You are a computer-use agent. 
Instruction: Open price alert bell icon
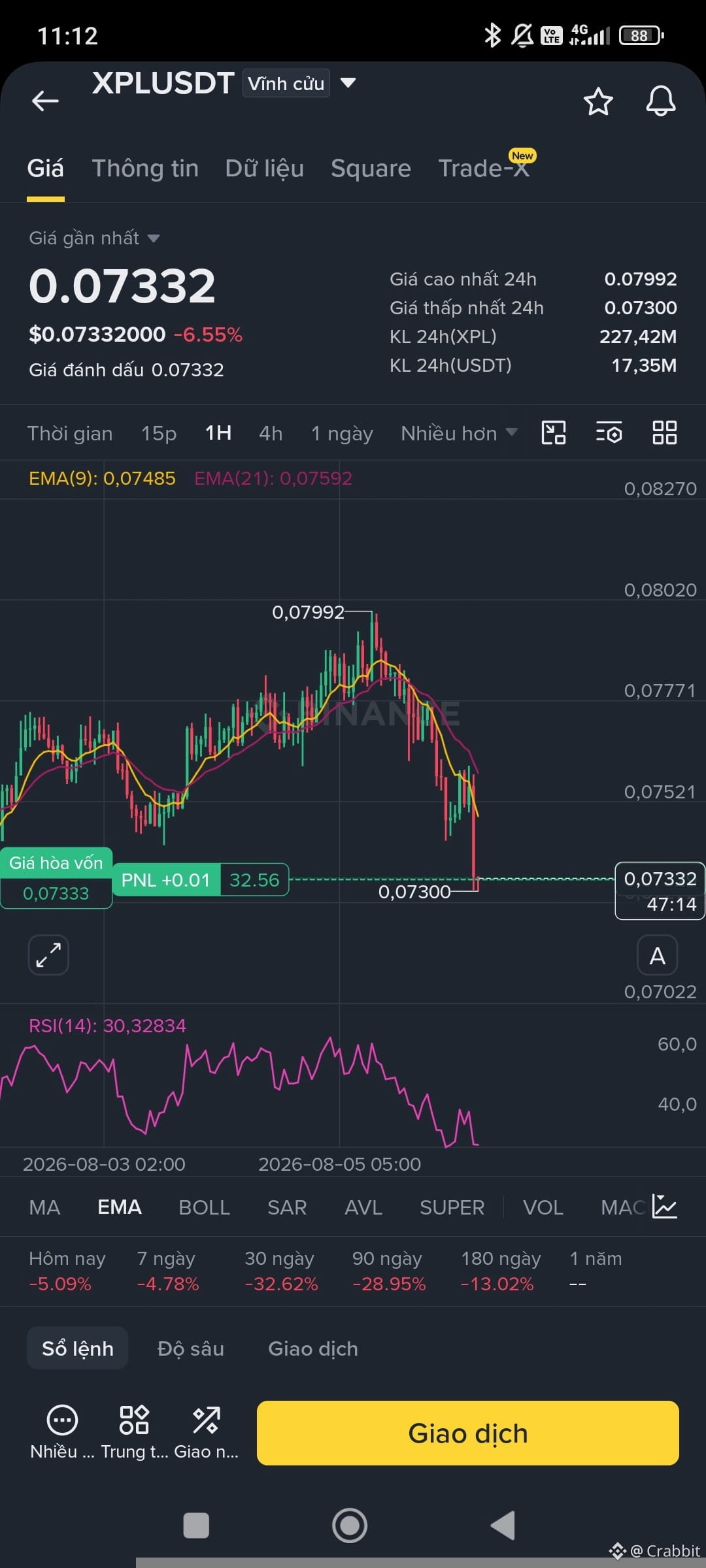[x=661, y=101]
